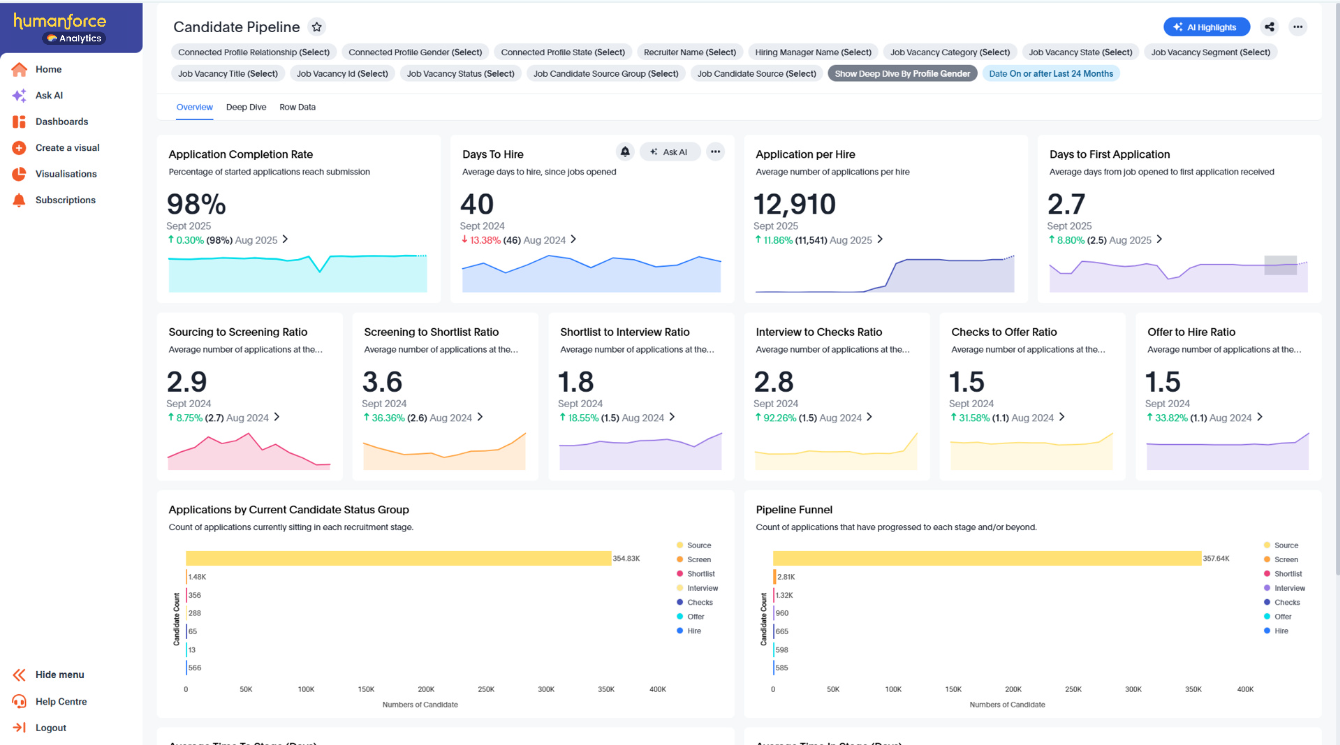1340x745 pixels.
Task: Click the Date On or after Last 24 Months filter
Action: click(x=1051, y=72)
